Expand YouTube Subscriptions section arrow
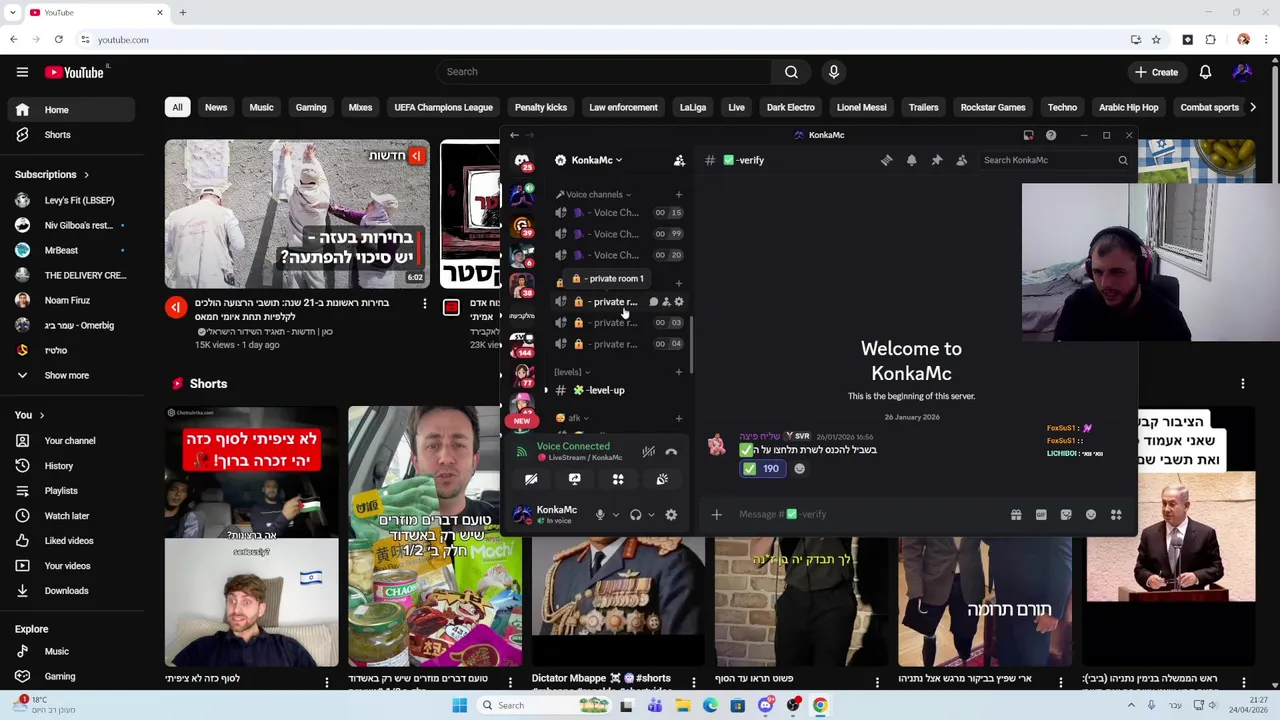This screenshot has height=720, width=1280. click(86, 175)
